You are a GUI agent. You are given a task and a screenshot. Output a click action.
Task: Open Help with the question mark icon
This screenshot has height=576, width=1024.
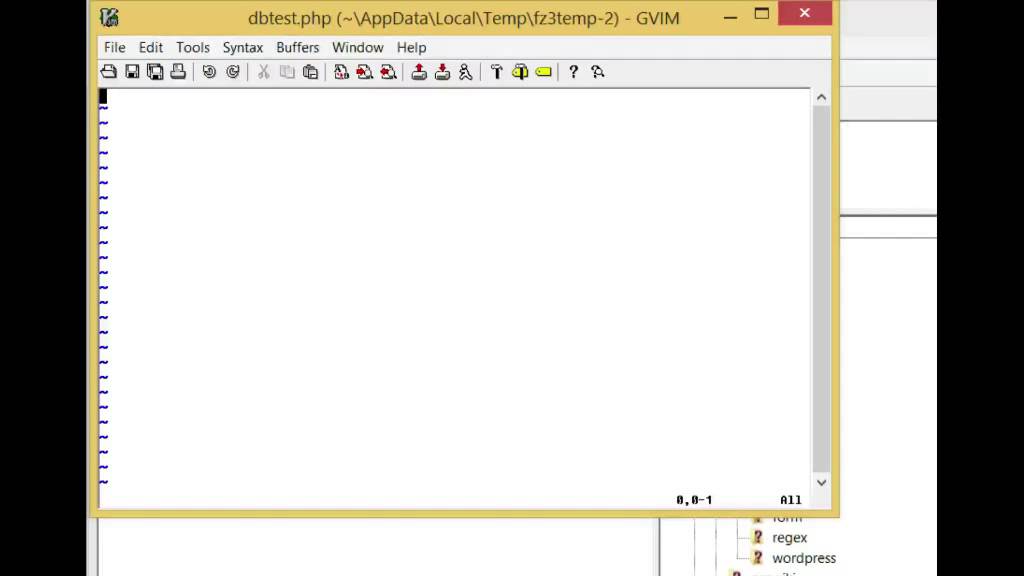coord(573,72)
